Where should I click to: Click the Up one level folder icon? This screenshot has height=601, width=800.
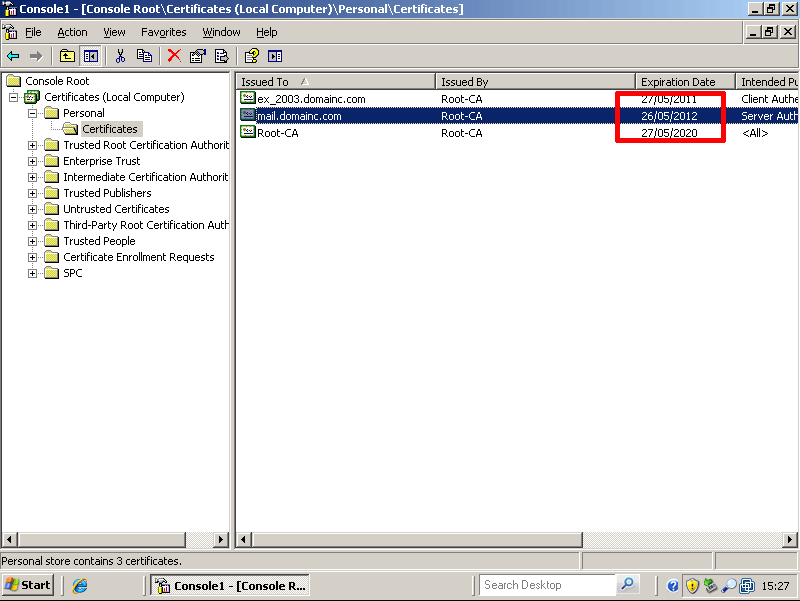click(x=67, y=56)
